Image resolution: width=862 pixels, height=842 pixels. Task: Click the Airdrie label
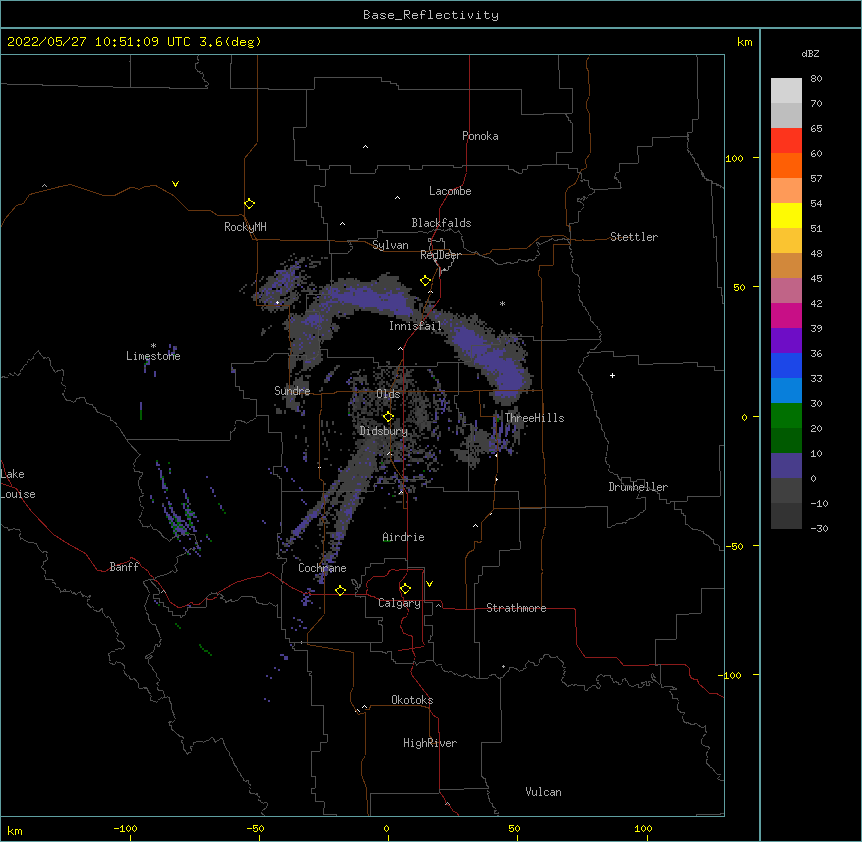point(403,537)
